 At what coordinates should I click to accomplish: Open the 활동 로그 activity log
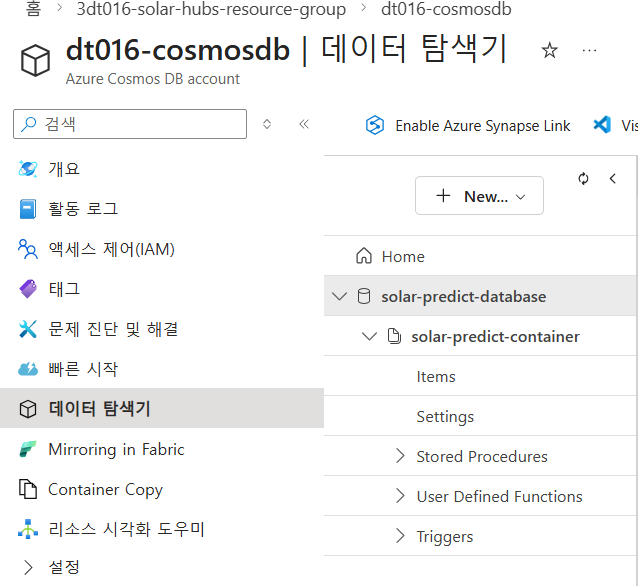[x=83, y=209]
